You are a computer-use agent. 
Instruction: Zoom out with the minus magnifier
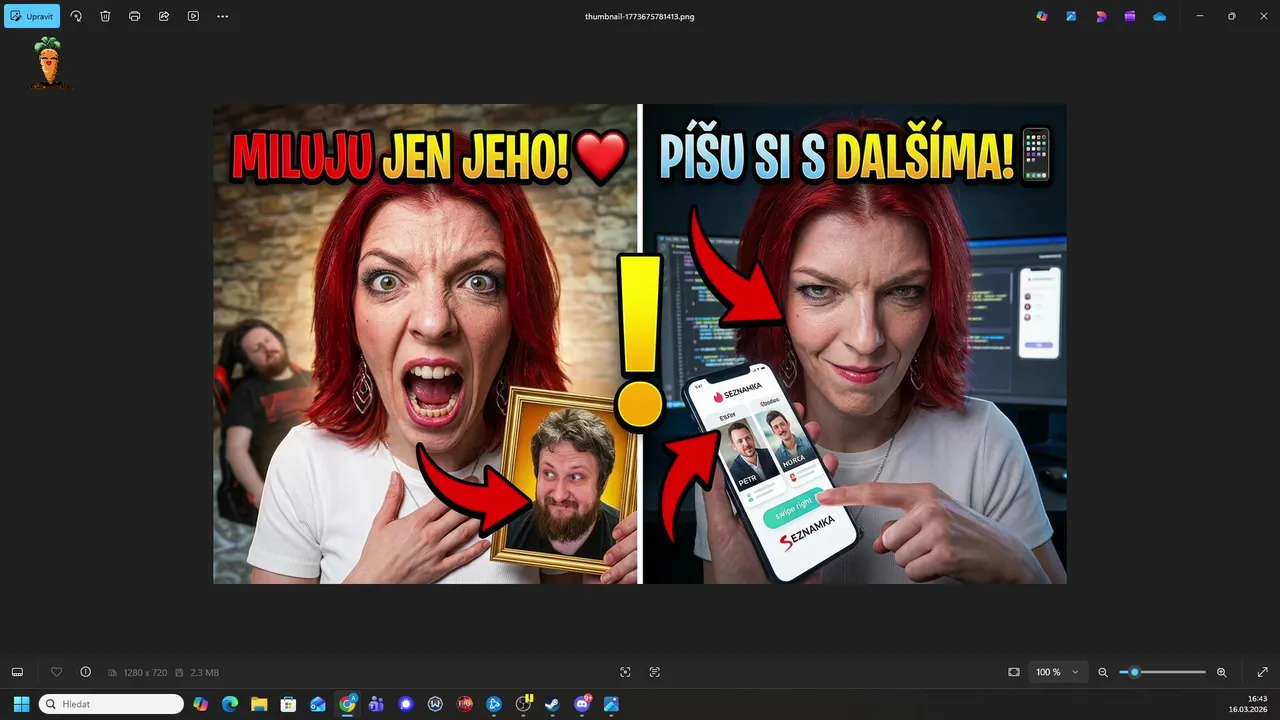click(x=1103, y=672)
